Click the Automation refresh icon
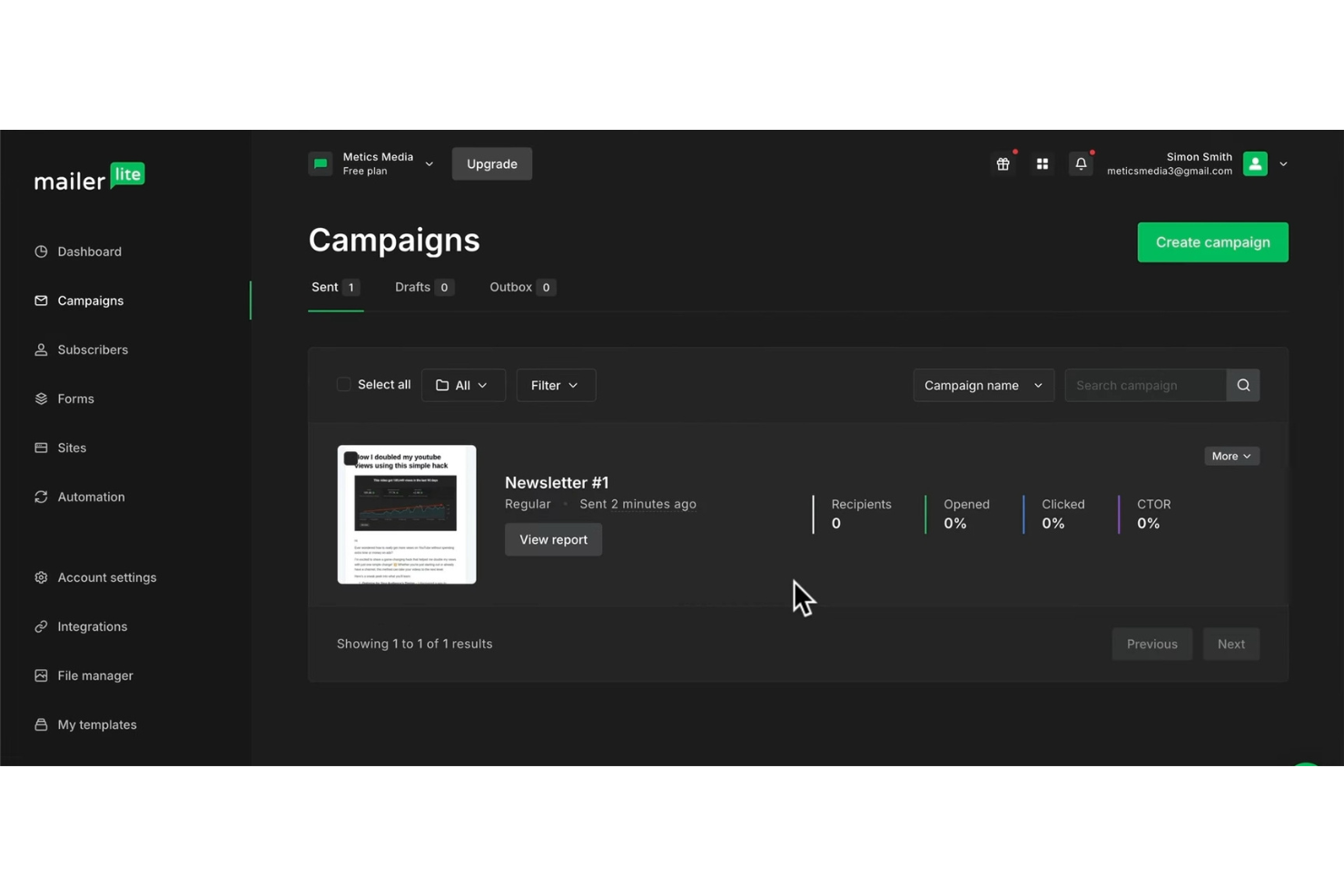Viewport: 1344px width, 896px height. pos(41,497)
